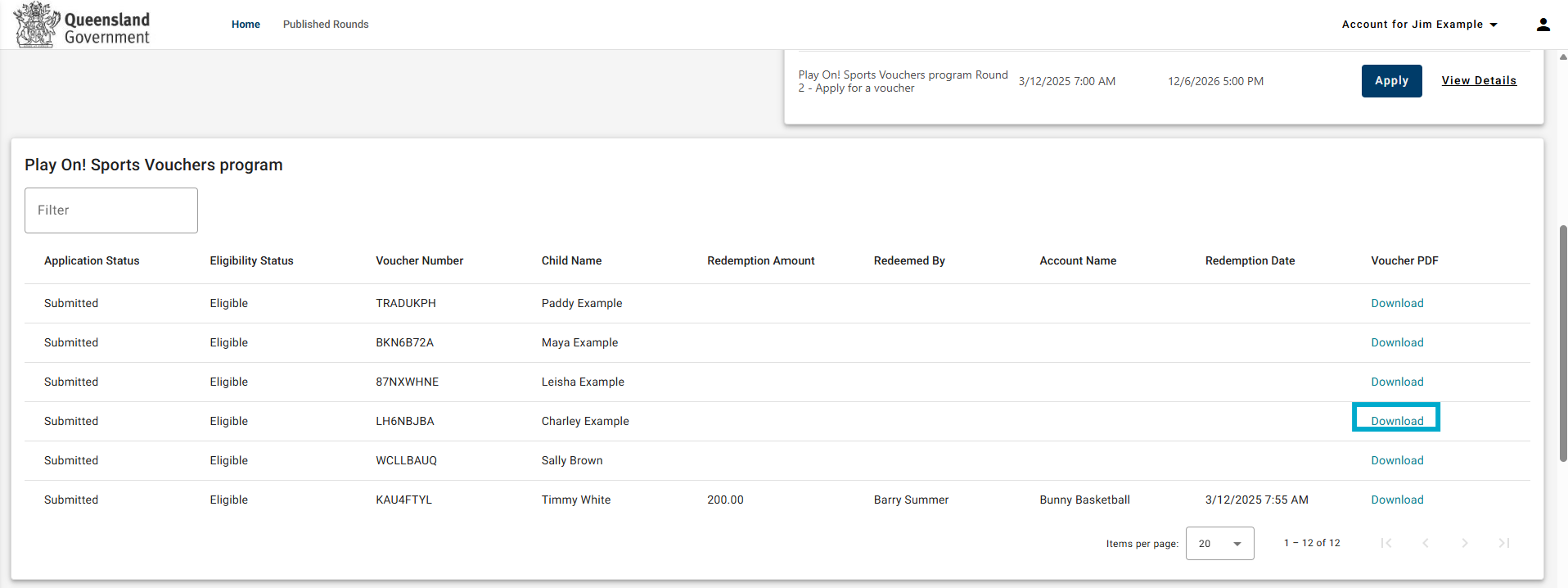Click child name Leisha Example
The width and height of the screenshot is (1568, 588).
click(x=583, y=382)
